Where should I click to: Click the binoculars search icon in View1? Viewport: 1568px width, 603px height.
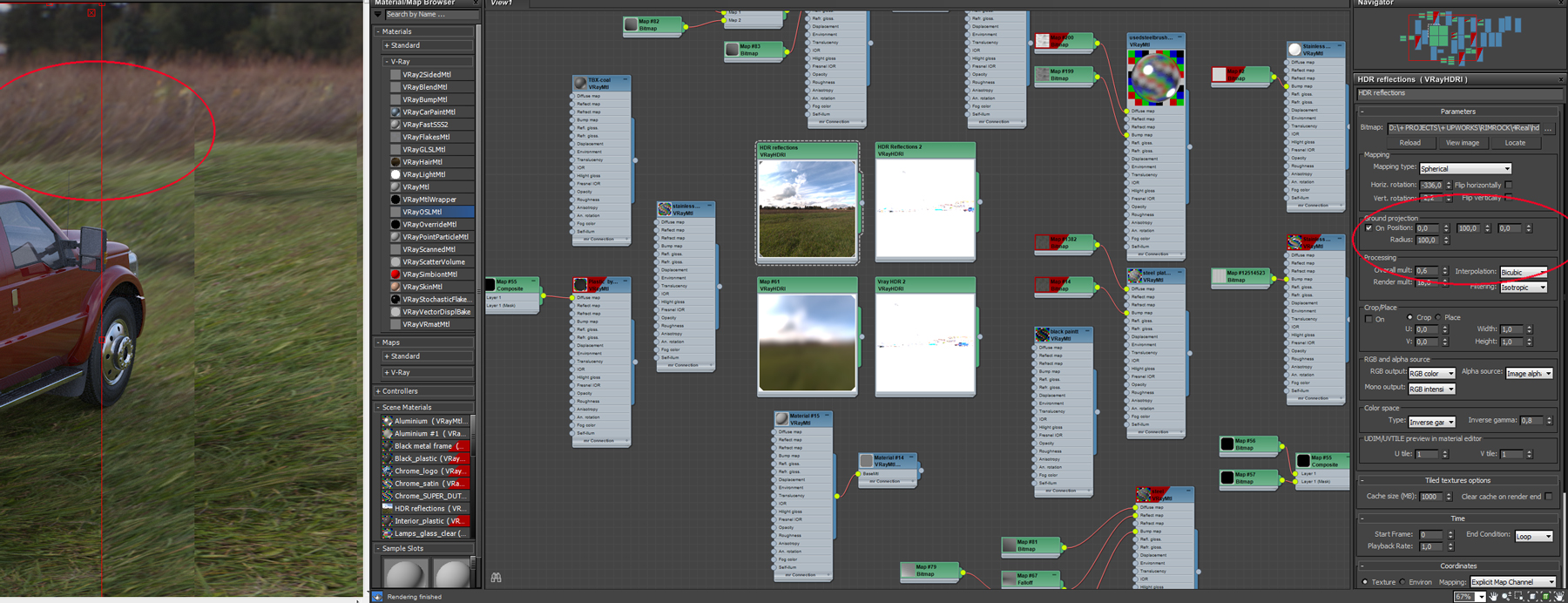click(x=496, y=577)
